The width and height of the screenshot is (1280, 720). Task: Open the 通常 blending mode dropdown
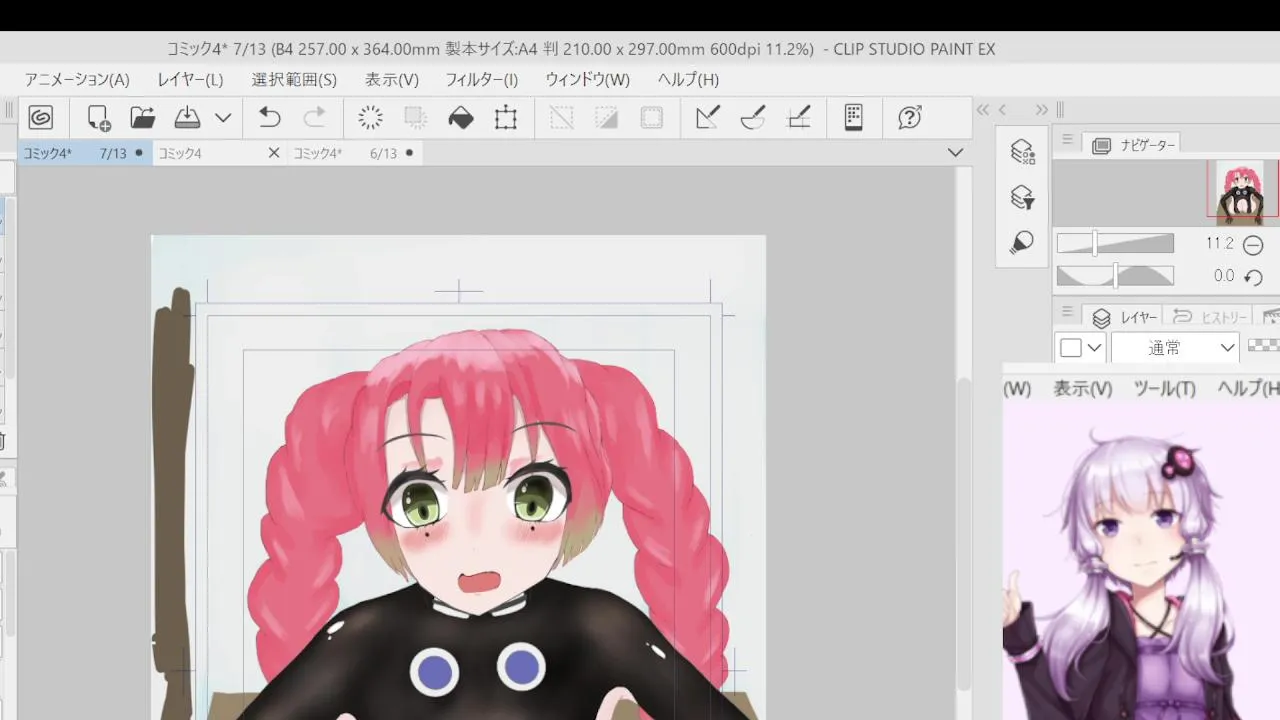1176,348
